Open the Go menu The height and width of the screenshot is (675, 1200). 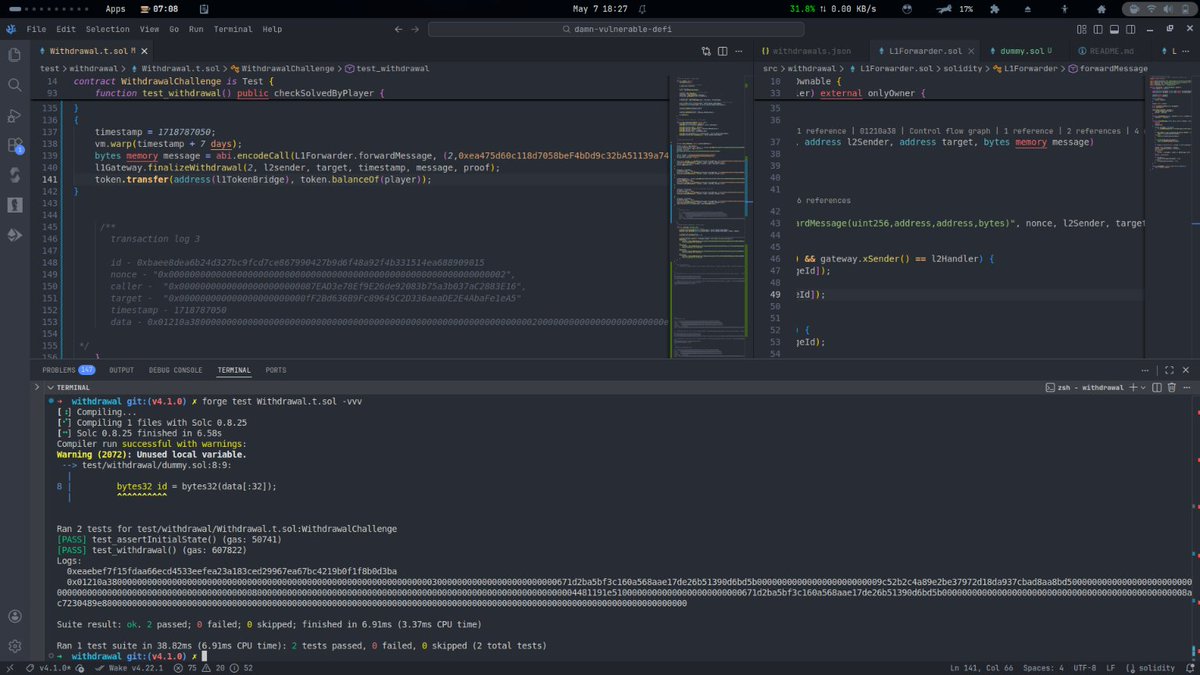tap(174, 30)
